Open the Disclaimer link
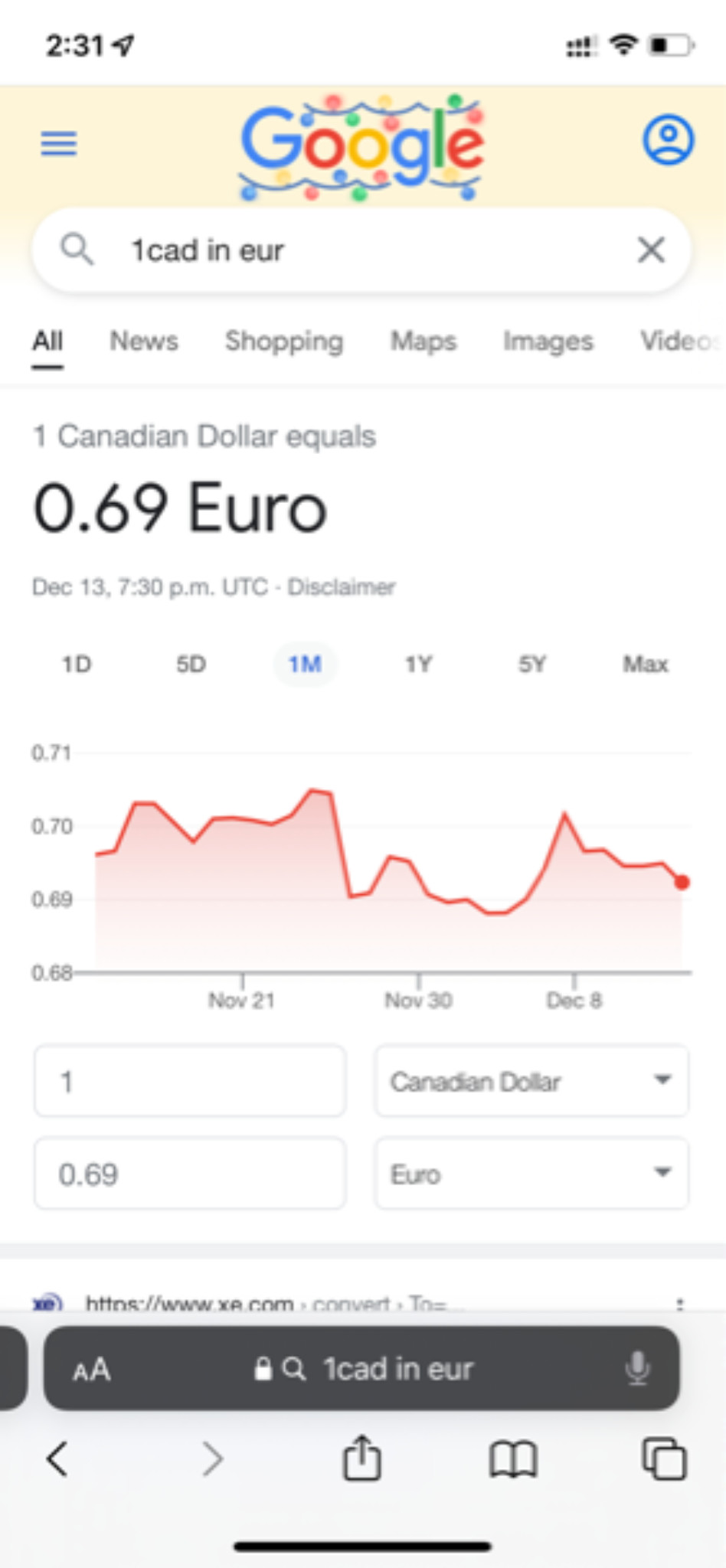The width and height of the screenshot is (726, 1568). 342,587
